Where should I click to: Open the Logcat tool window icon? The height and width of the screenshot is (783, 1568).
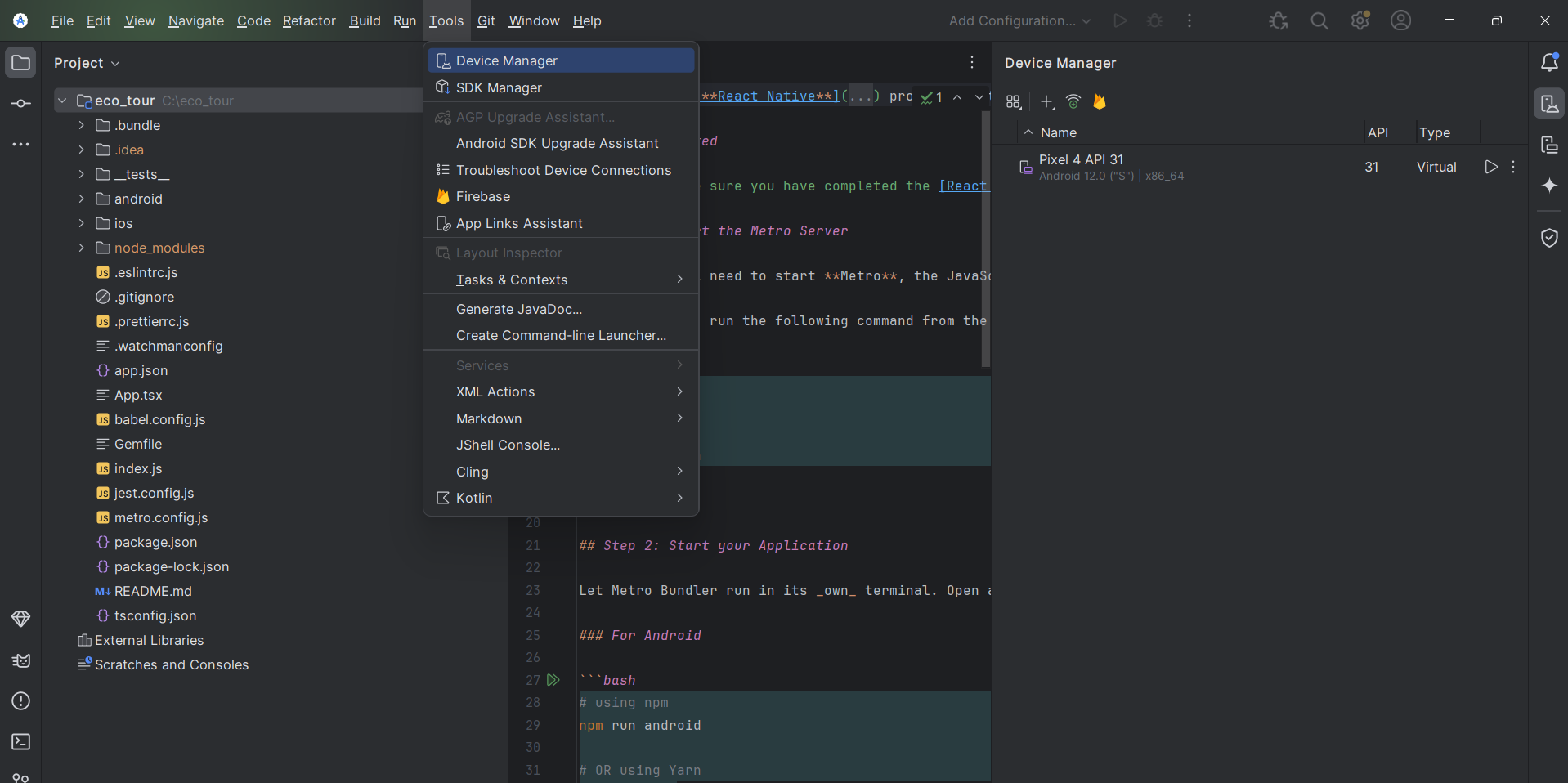[21, 660]
